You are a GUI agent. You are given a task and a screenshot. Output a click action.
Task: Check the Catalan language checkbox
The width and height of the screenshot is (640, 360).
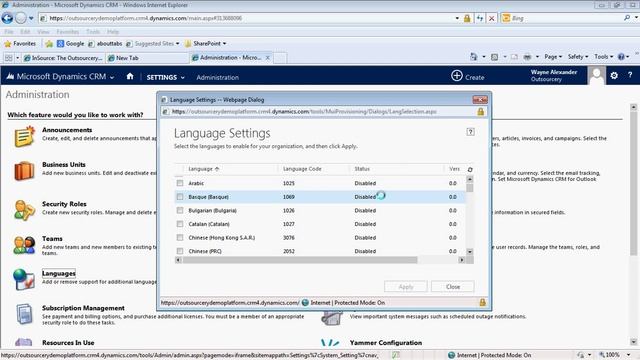coord(180,224)
